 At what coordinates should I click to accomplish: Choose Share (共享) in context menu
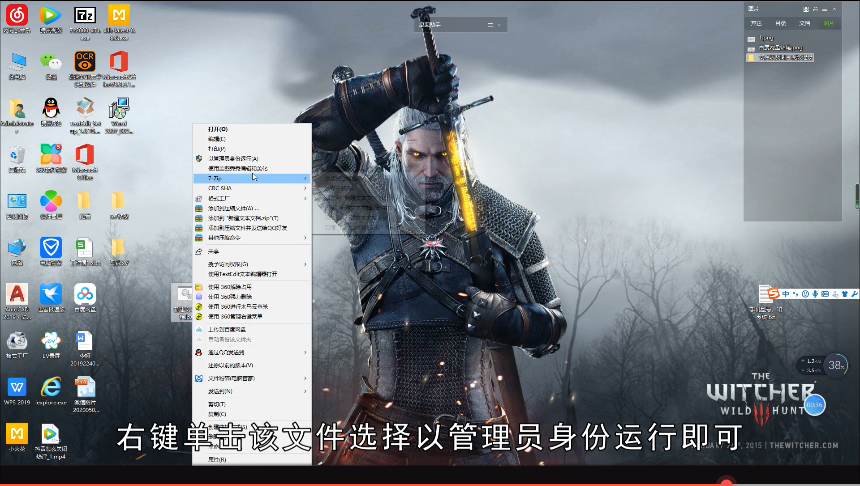coord(252,252)
